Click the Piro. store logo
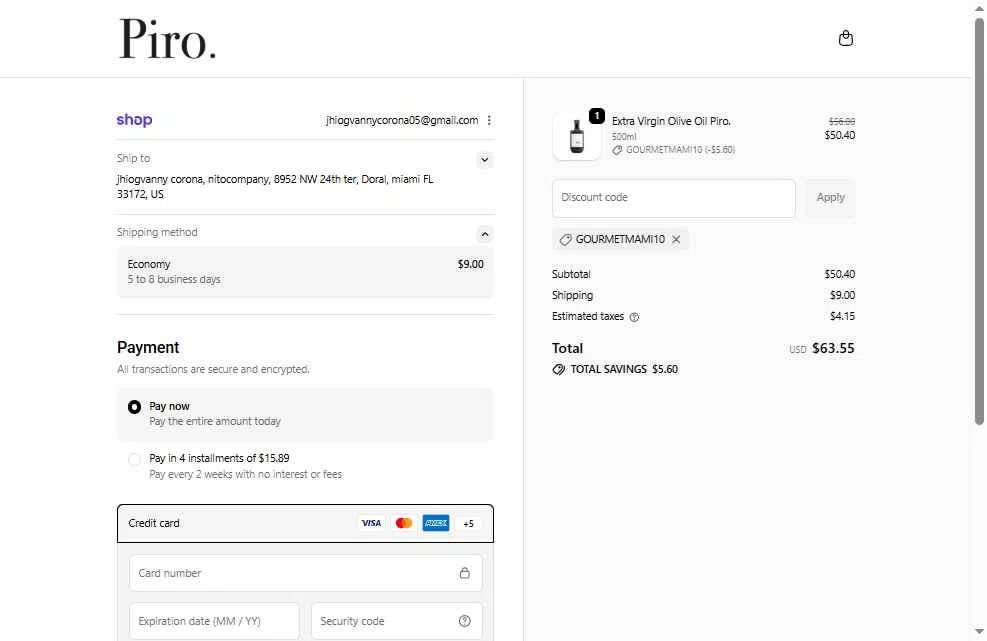The image size is (987, 641). [x=167, y=38]
